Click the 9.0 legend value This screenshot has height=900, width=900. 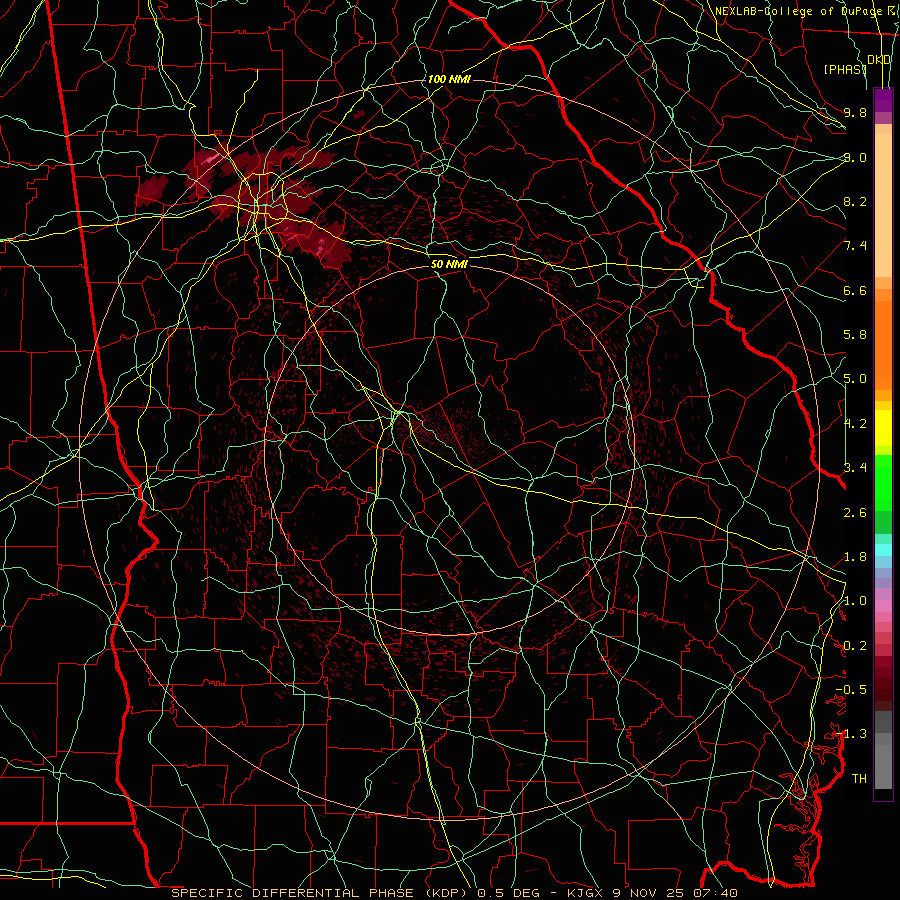pyautogui.click(x=855, y=157)
